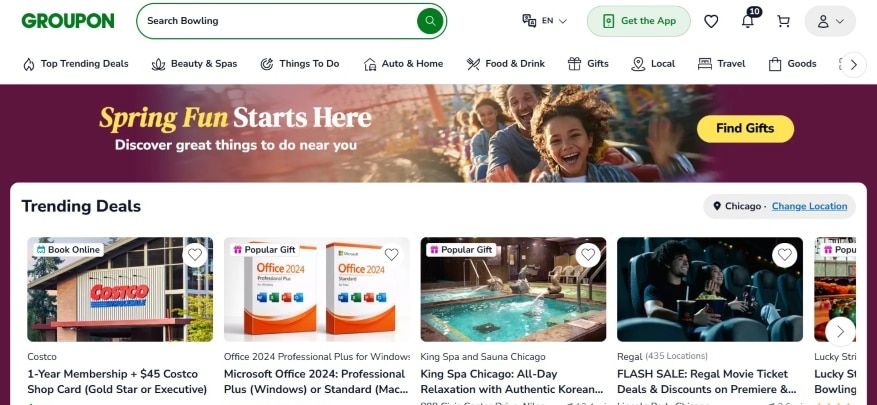Click the Trending Deals carousel next arrow

pyautogui.click(x=840, y=332)
